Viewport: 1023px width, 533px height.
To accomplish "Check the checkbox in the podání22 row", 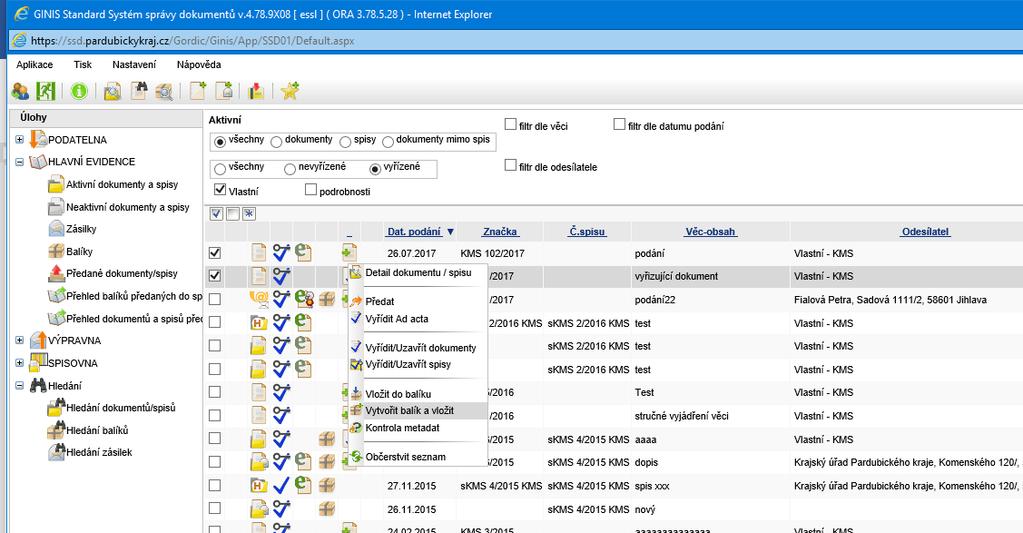I will [215, 299].
